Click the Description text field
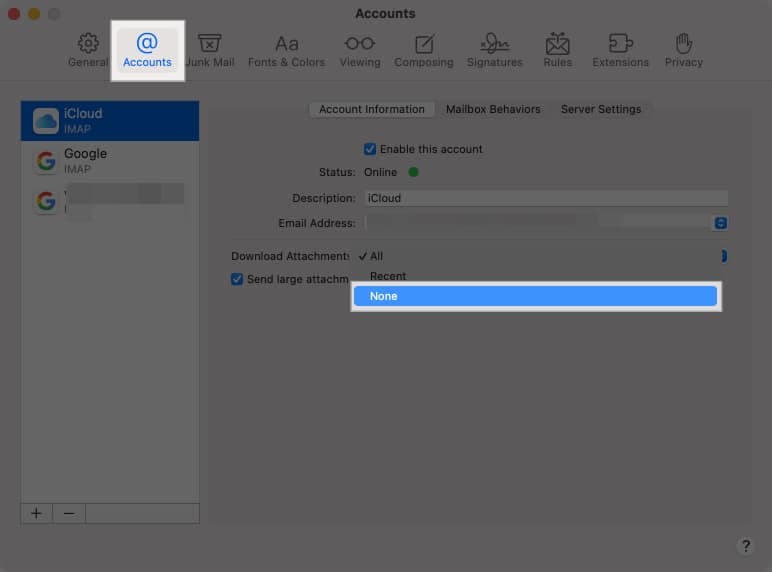772x572 pixels. tap(546, 198)
